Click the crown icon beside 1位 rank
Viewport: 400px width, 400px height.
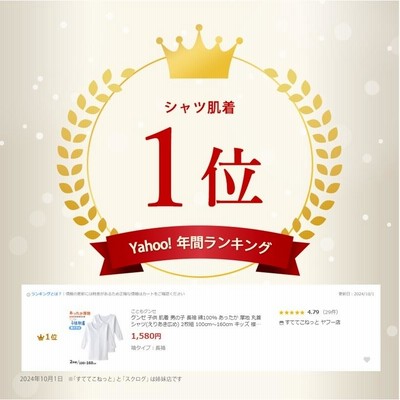pyautogui.click(x=41, y=337)
